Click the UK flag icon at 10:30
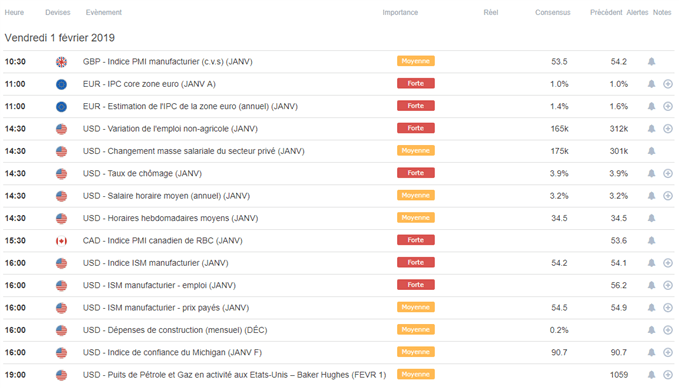This screenshot has height=388, width=679. (x=61, y=62)
